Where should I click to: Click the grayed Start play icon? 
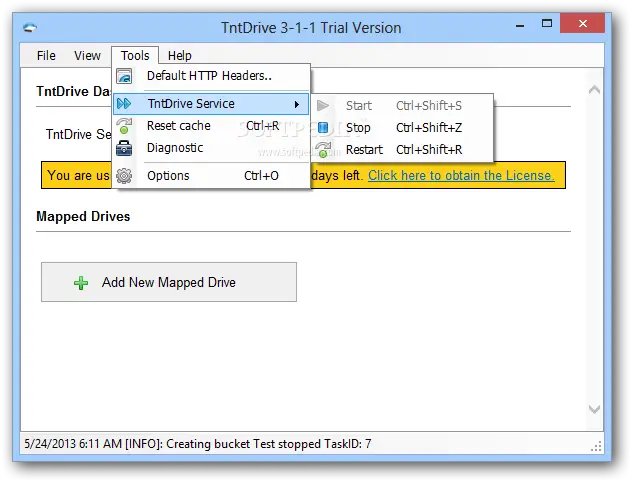[x=323, y=106]
